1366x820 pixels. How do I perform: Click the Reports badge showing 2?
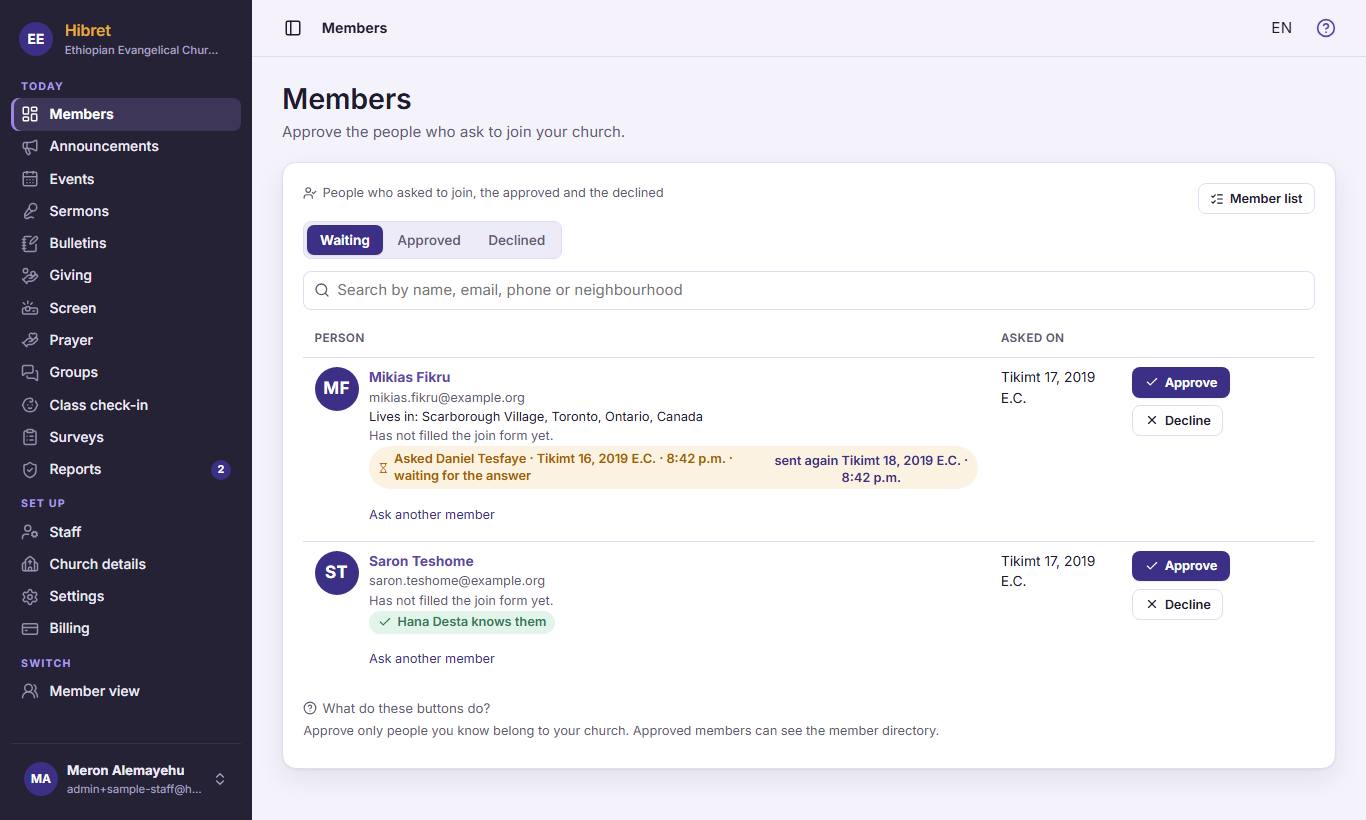(221, 469)
